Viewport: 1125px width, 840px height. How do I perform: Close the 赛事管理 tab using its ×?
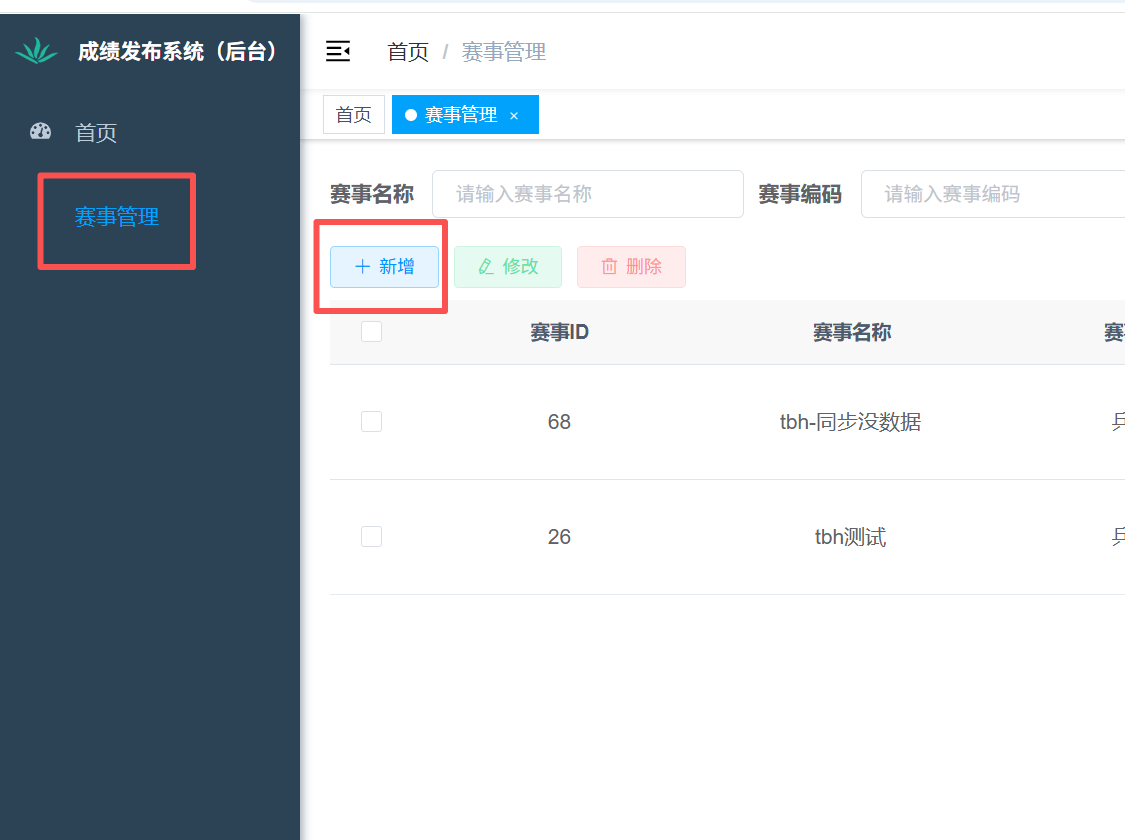pyautogui.click(x=514, y=116)
